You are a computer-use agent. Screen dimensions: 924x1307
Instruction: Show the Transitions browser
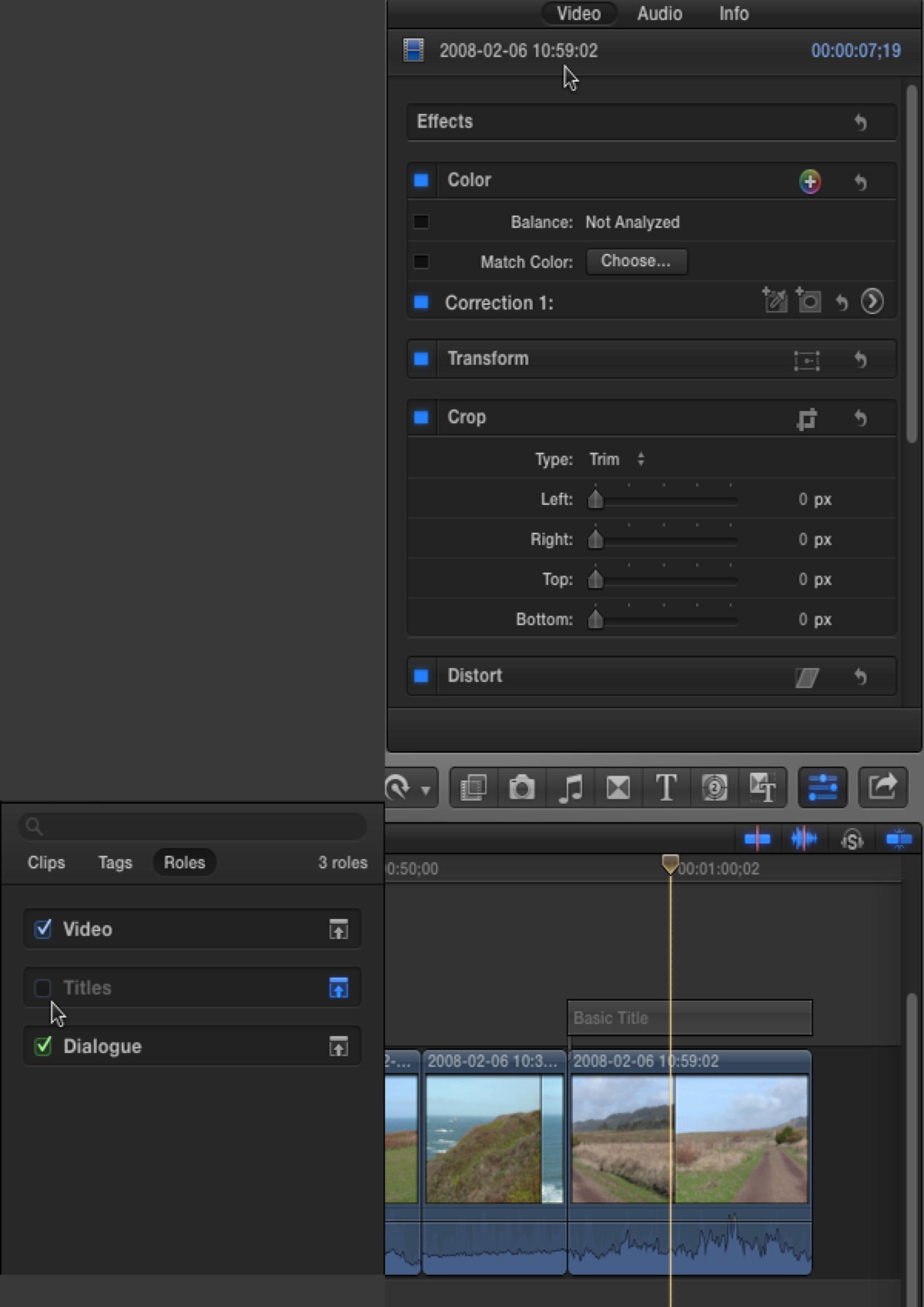(x=618, y=788)
